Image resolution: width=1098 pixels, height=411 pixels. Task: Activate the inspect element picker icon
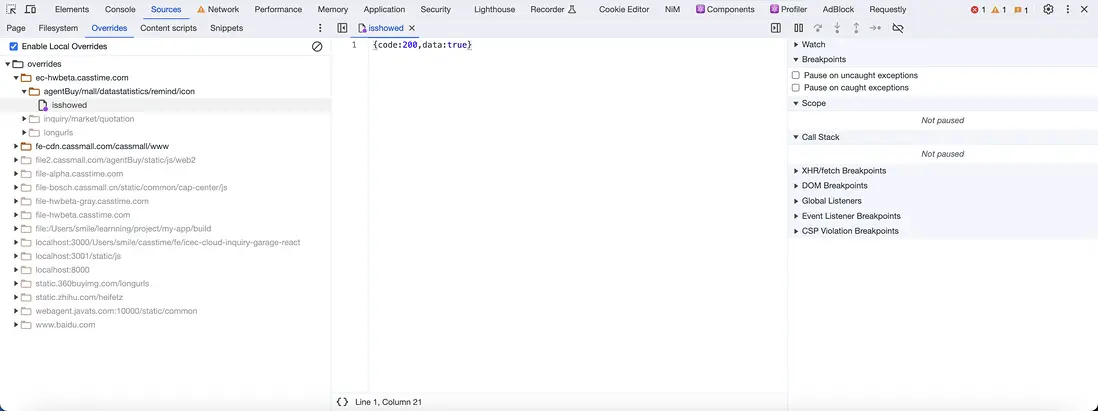(11, 9)
